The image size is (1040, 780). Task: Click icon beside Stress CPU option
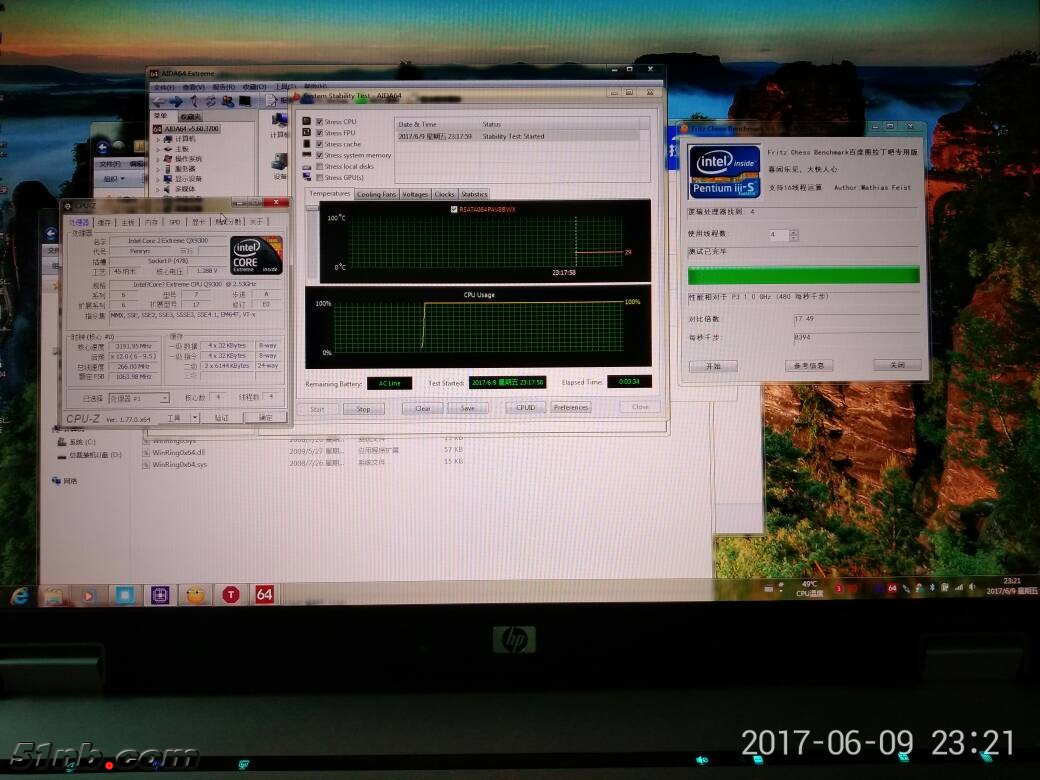306,121
